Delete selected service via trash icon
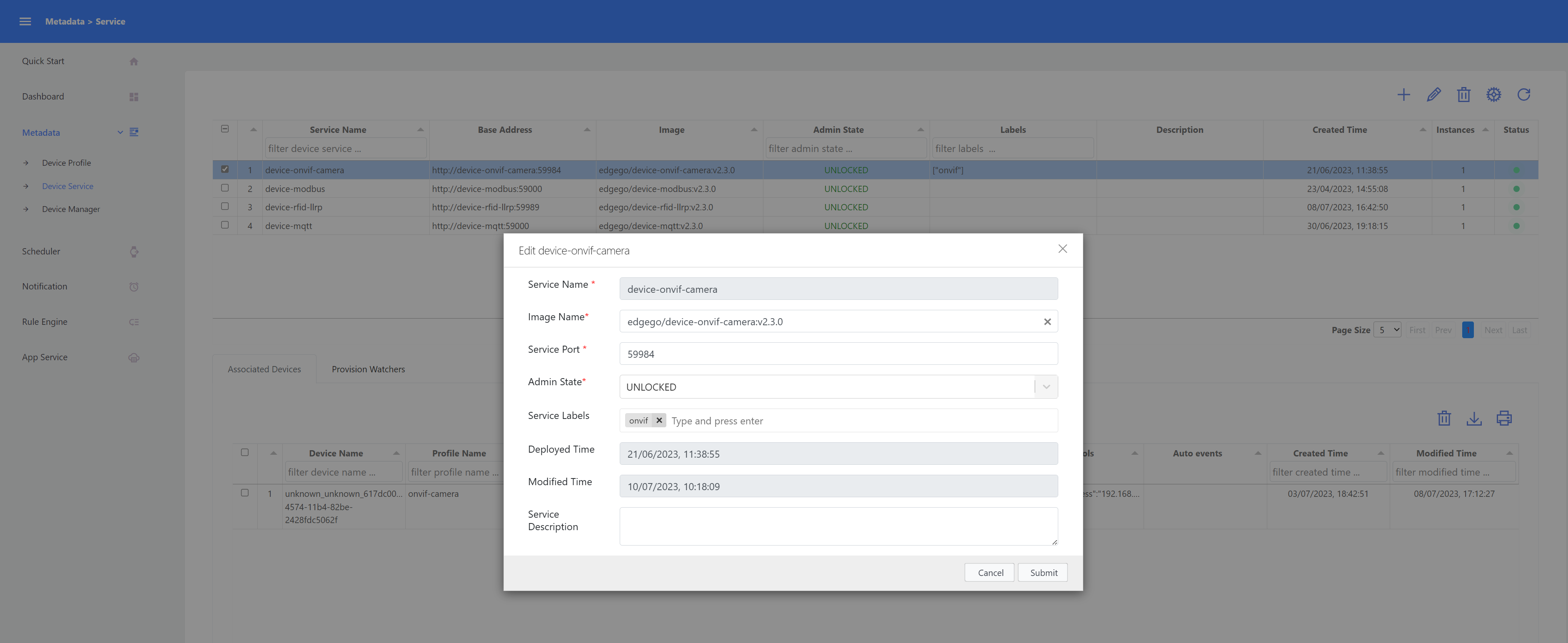Image resolution: width=1568 pixels, height=643 pixels. pyautogui.click(x=1464, y=95)
